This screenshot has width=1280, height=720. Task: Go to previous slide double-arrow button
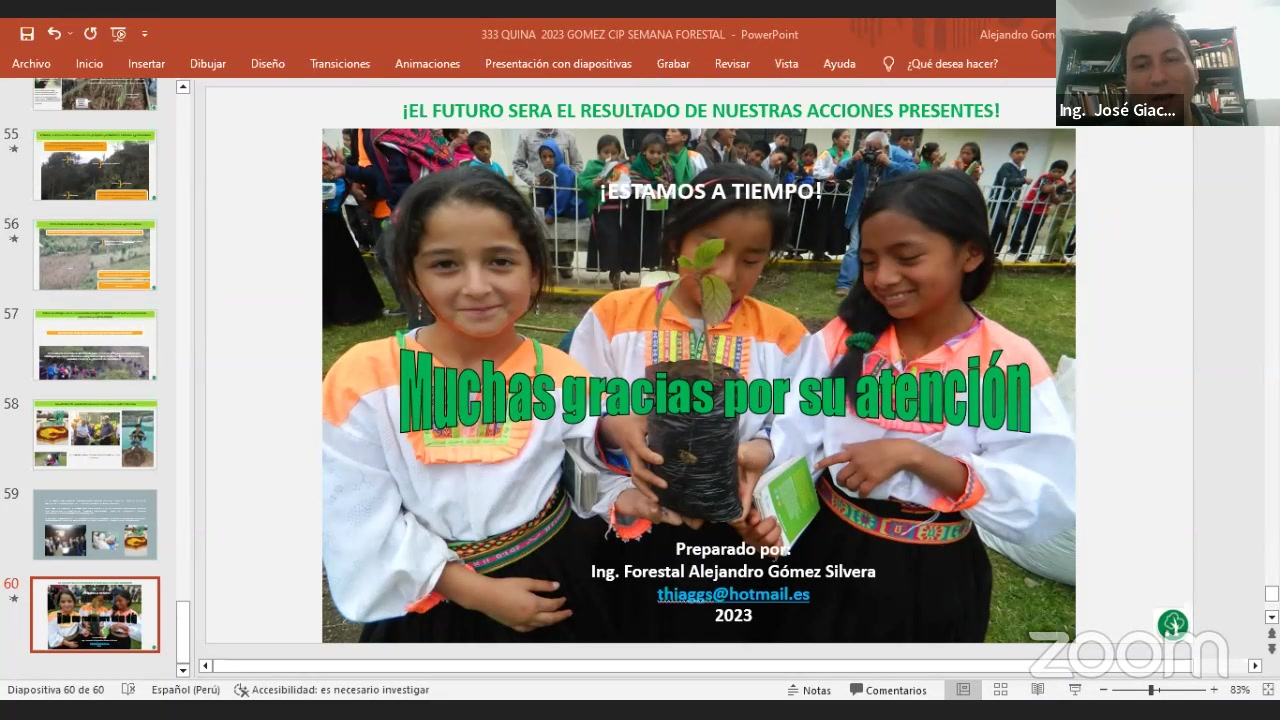(x=1272, y=633)
